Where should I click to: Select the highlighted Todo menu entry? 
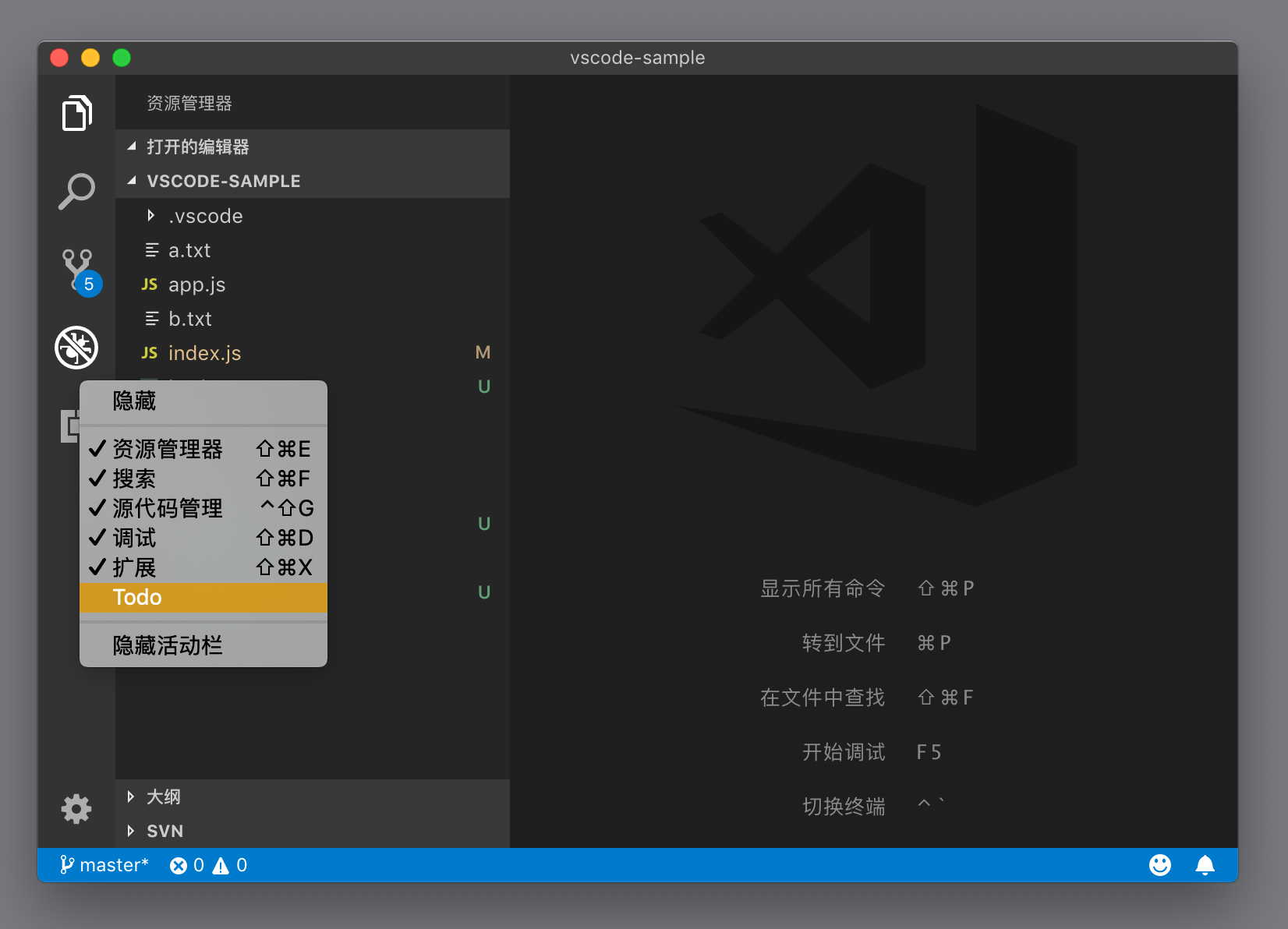coord(203,597)
